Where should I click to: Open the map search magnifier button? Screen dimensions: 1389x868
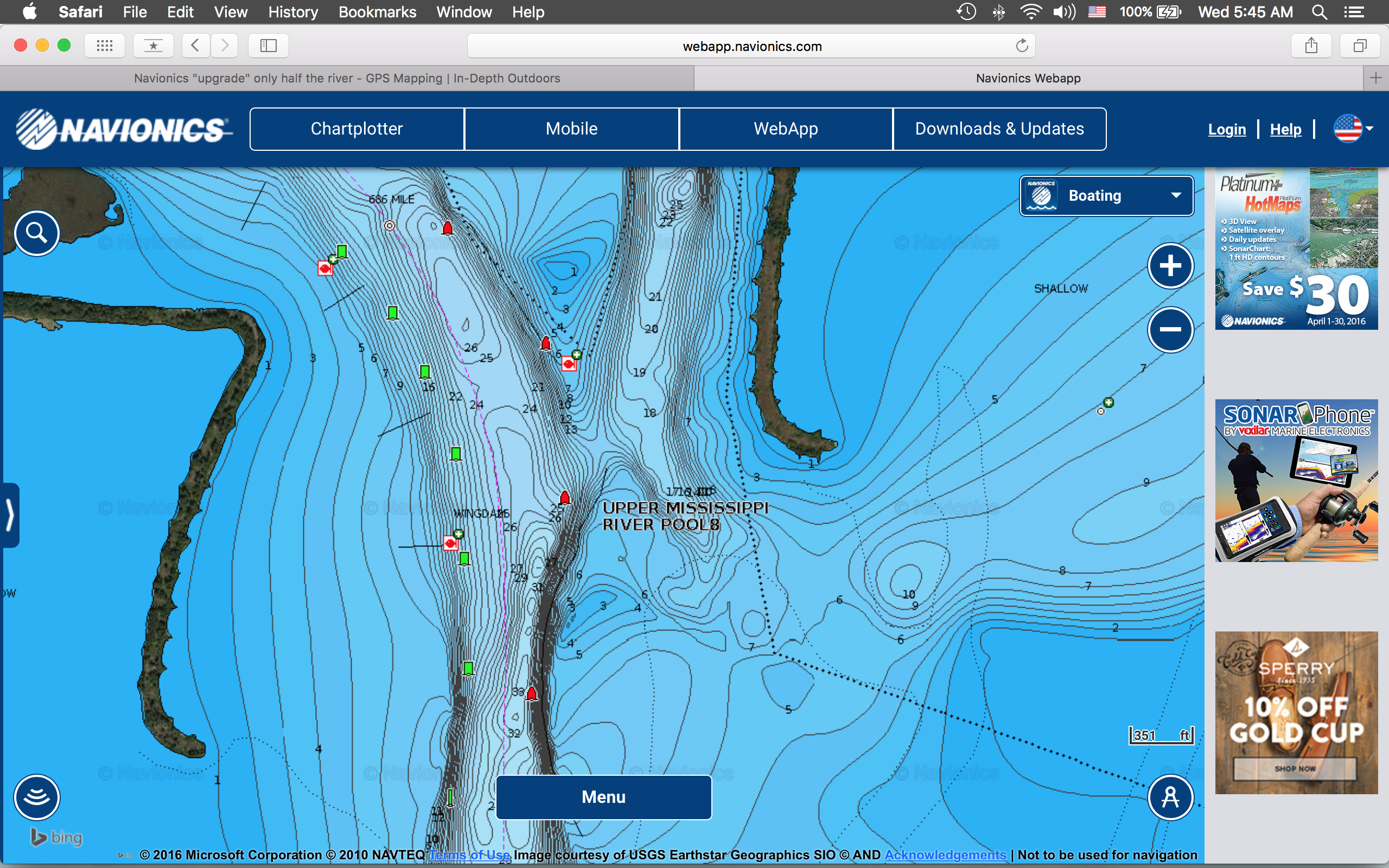coord(37,233)
